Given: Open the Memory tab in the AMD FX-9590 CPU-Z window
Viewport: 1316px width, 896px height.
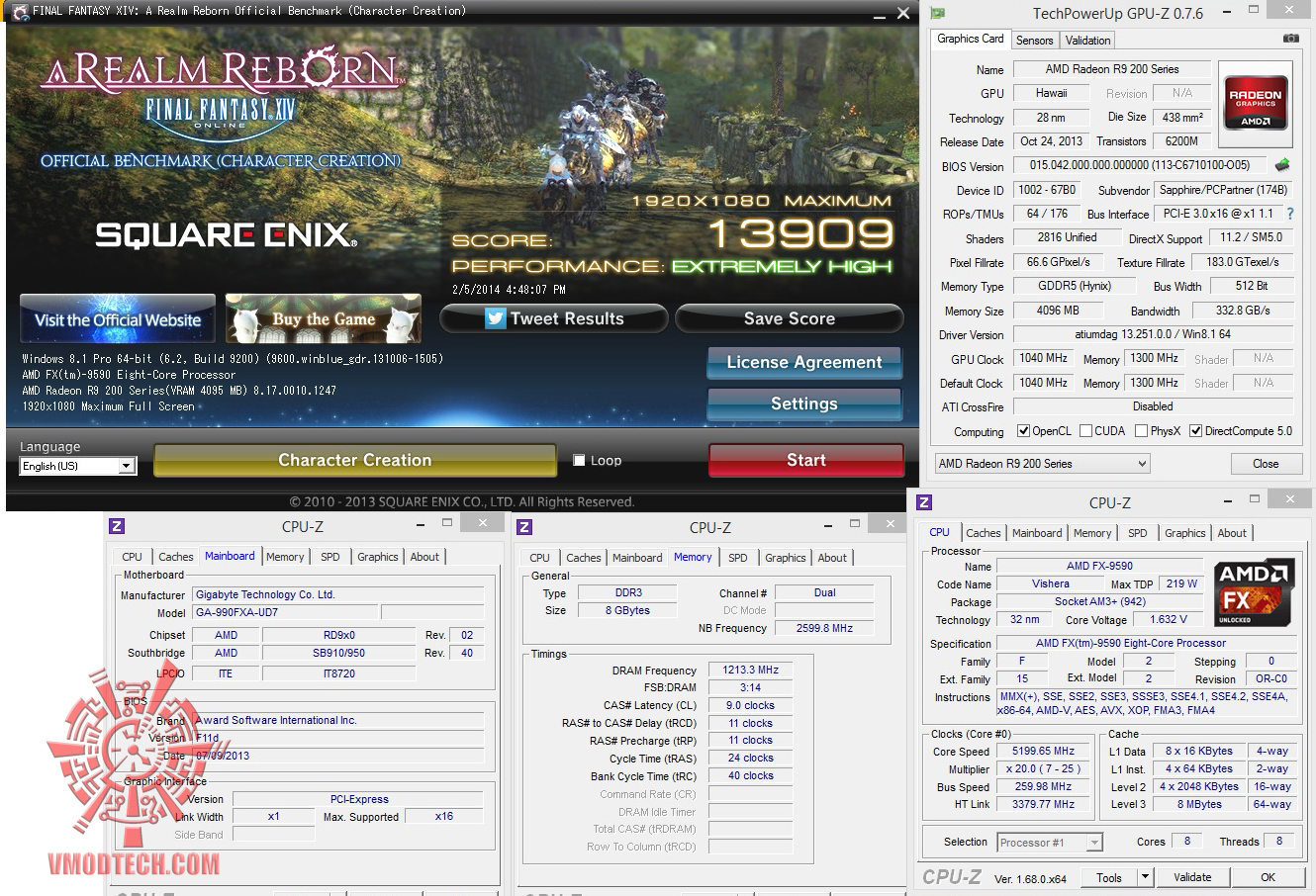Looking at the screenshot, I should click(x=1092, y=533).
